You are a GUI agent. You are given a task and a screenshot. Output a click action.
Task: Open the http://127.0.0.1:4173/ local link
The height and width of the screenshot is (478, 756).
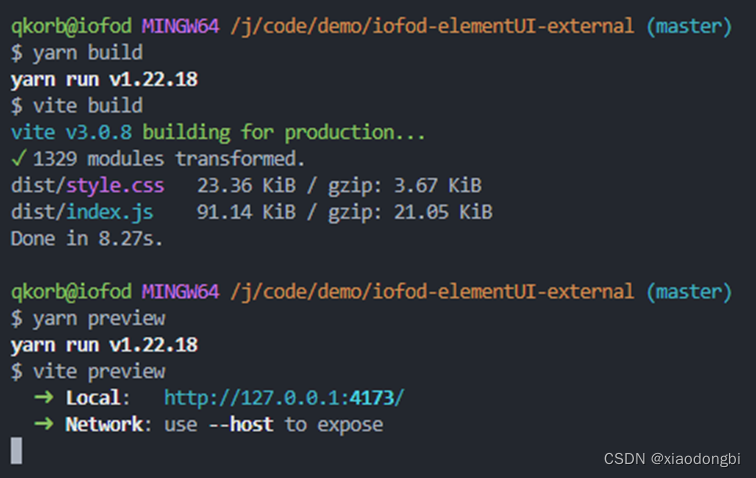pos(284,398)
